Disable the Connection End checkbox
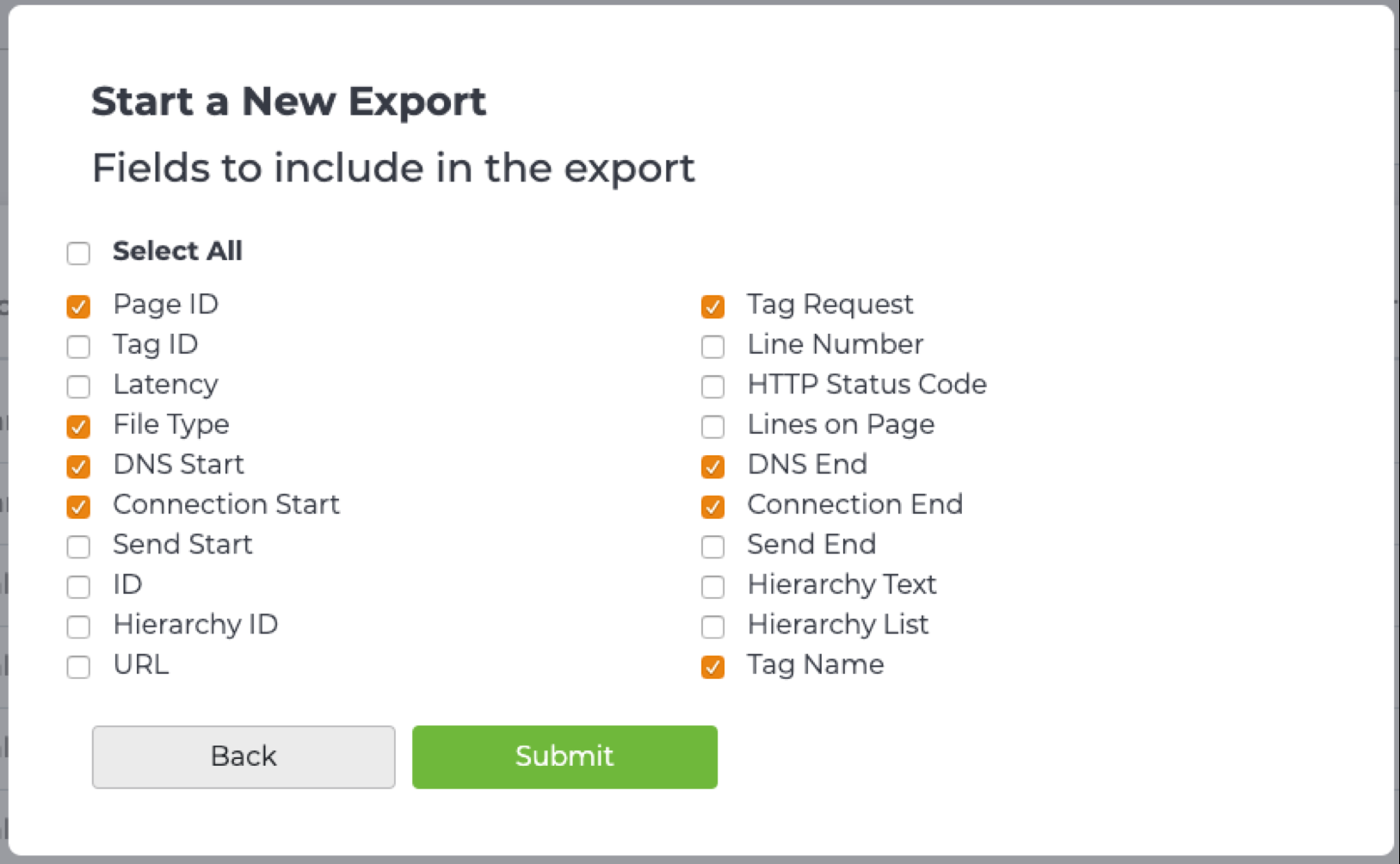1400x864 pixels. pos(712,507)
